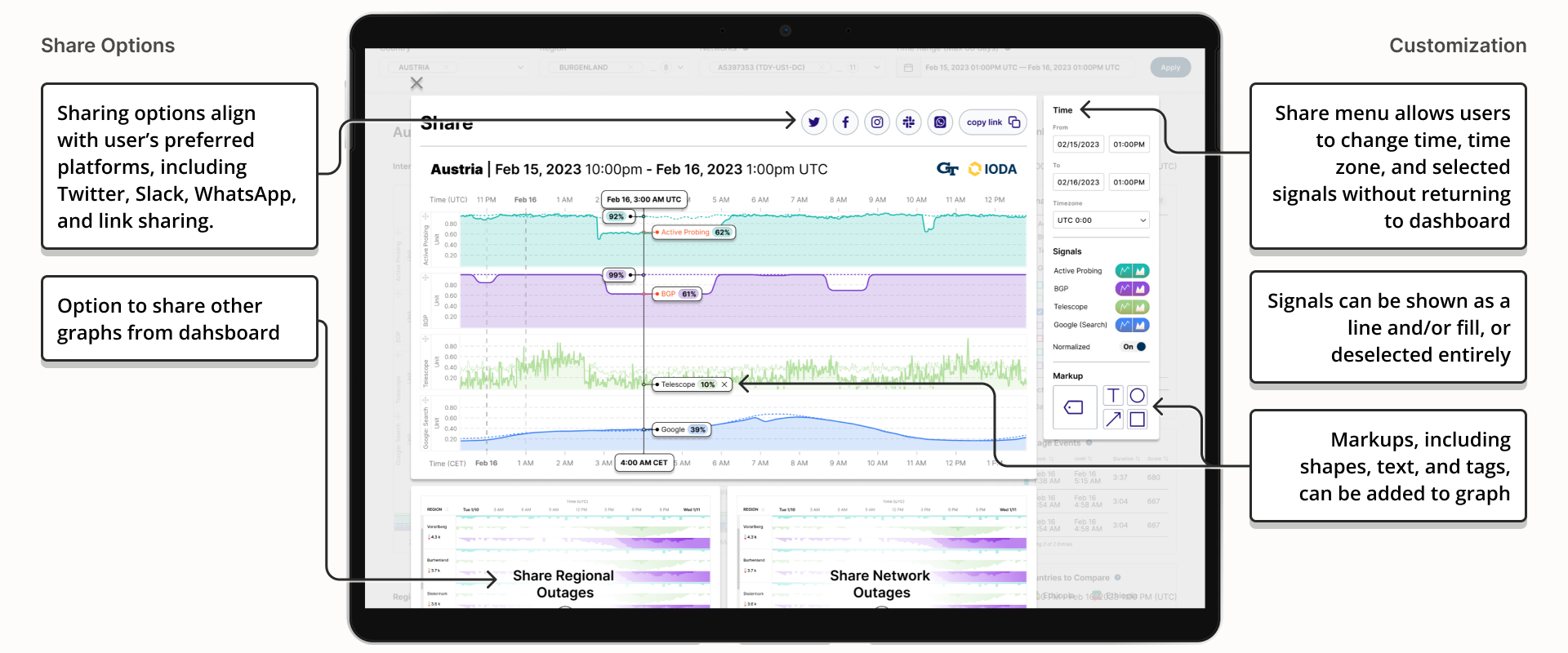Image resolution: width=1568 pixels, height=653 pixels.
Task: Click the copy link button
Action: [x=993, y=122]
